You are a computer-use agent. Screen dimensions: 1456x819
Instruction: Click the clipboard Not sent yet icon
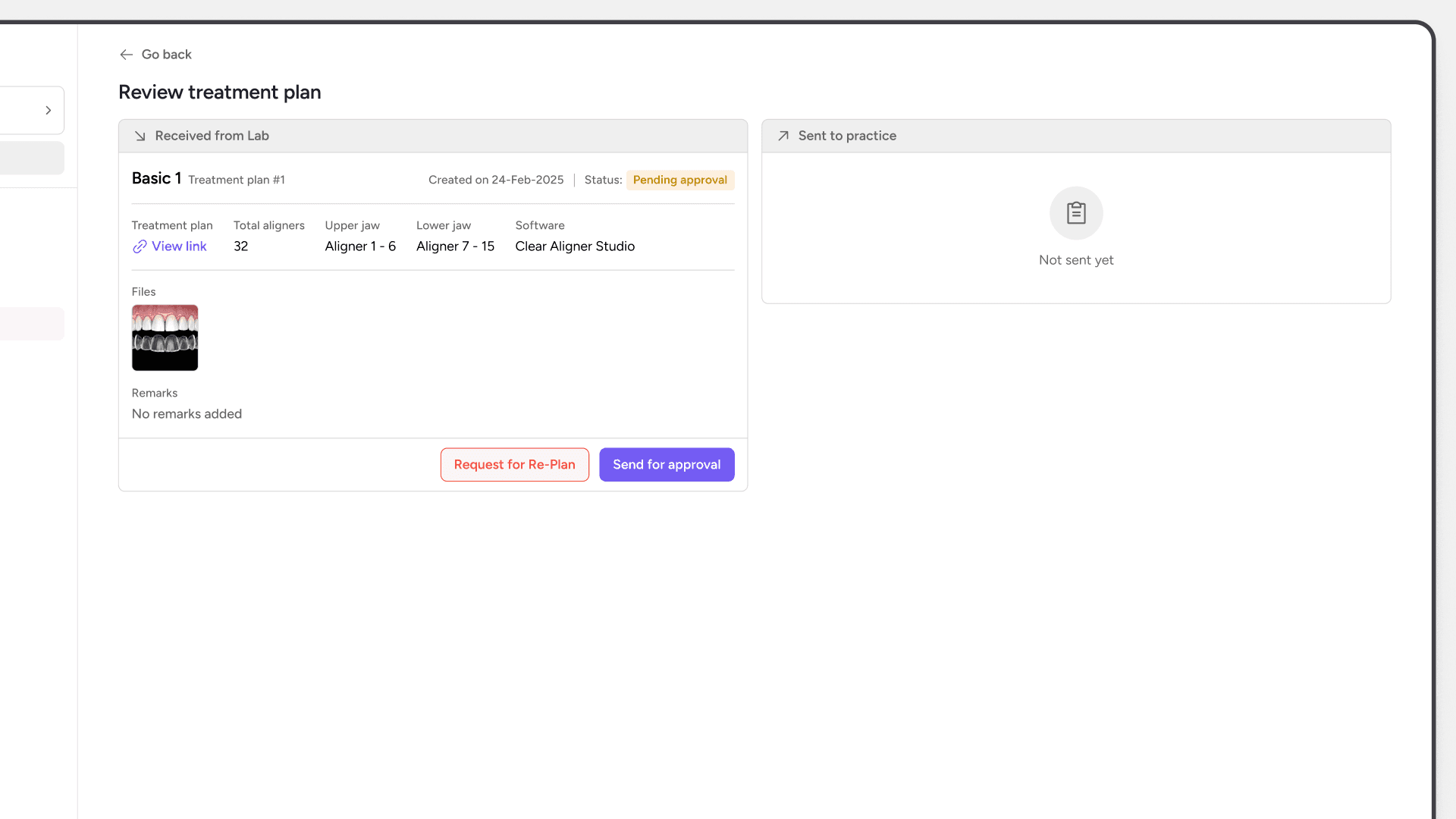click(1076, 213)
